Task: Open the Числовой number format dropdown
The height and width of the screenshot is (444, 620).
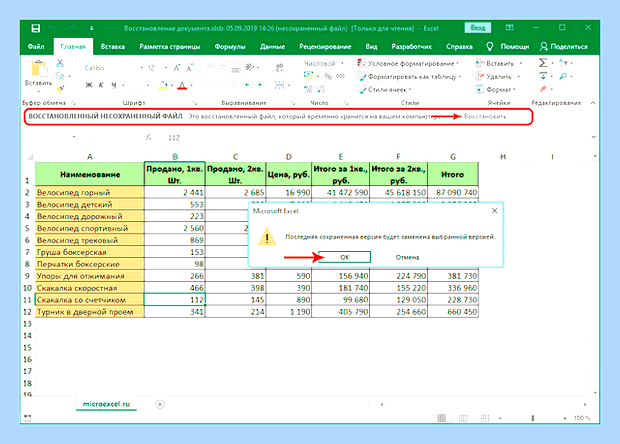Action: 342,63
